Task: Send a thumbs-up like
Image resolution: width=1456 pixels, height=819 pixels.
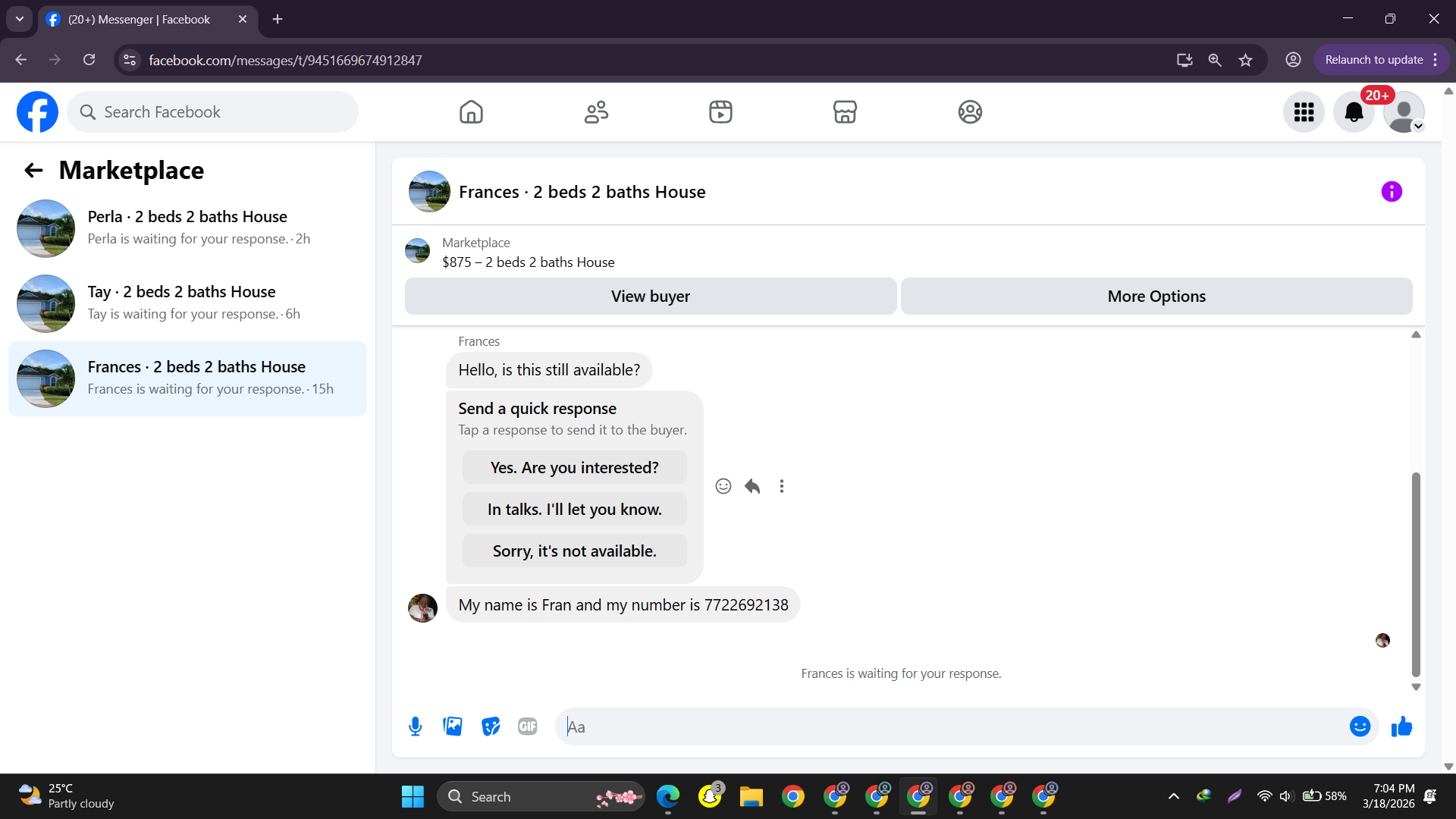Action: click(1401, 726)
